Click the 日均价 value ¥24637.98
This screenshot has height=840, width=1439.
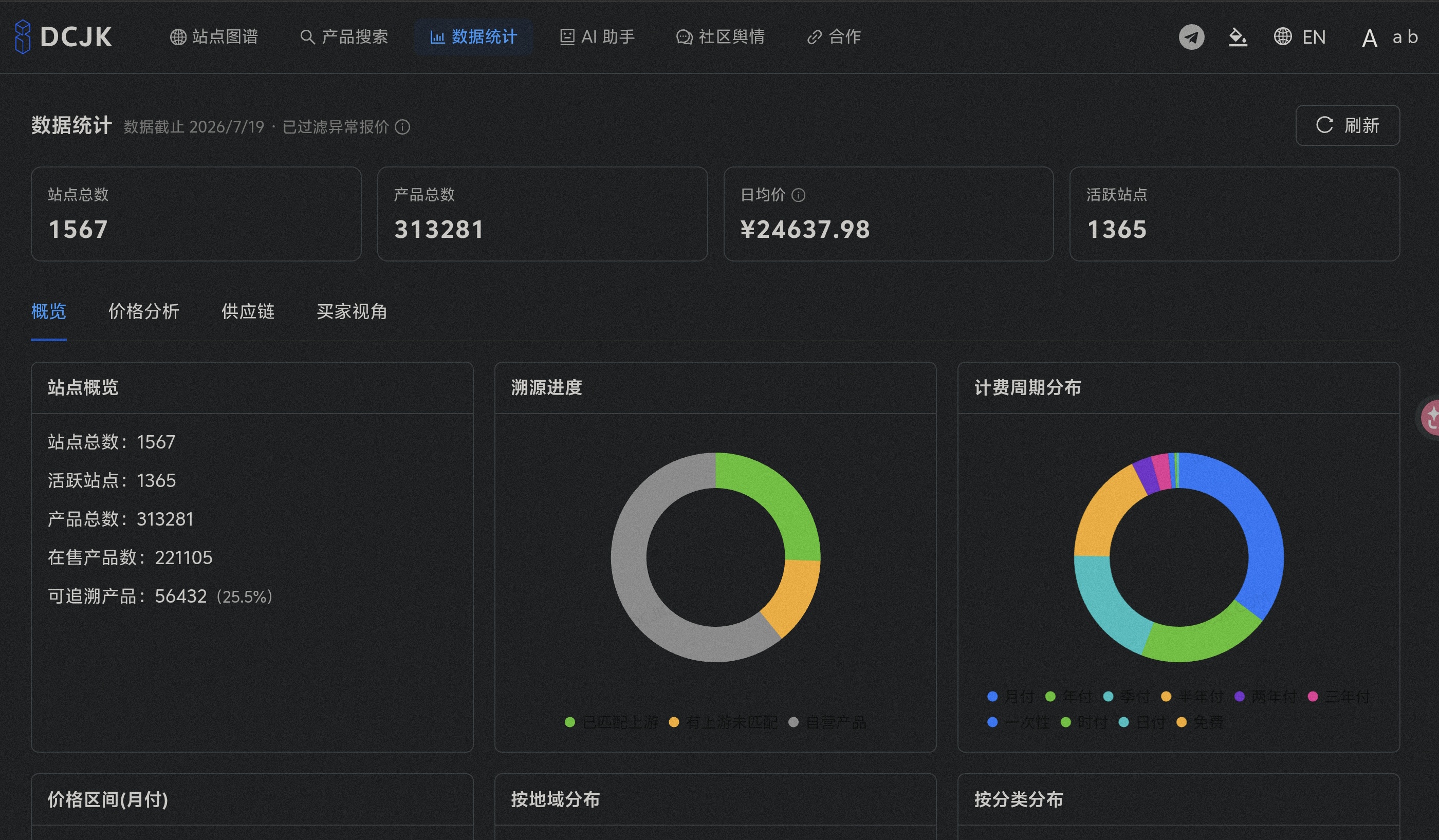(805, 230)
